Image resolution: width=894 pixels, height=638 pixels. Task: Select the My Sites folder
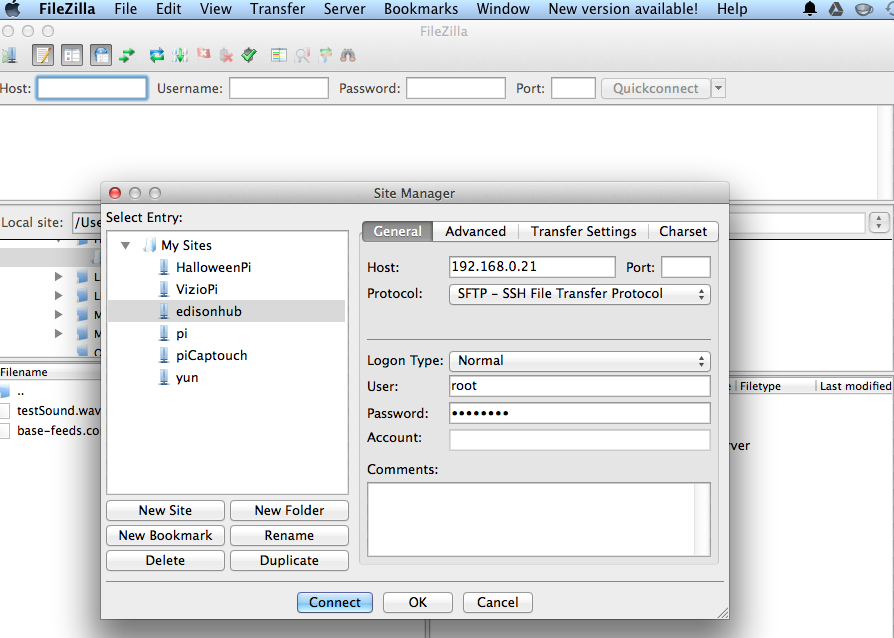(186, 246)
